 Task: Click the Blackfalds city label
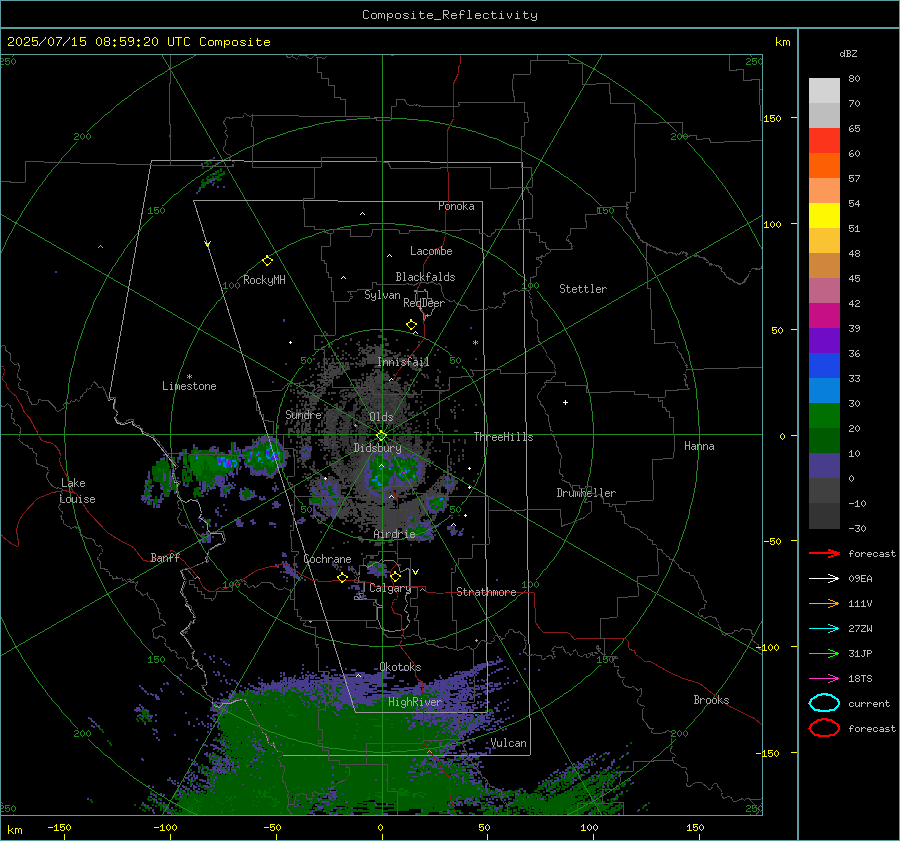425,277
